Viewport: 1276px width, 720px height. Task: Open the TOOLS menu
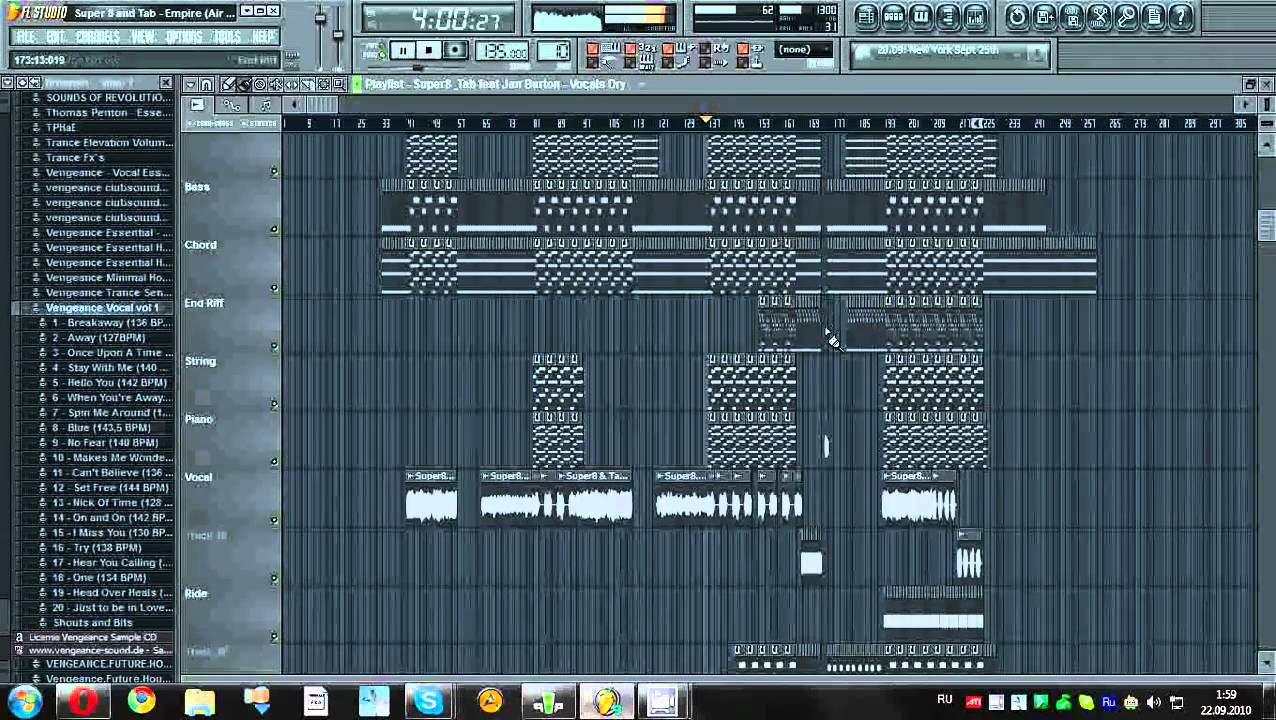click(227, 37)
